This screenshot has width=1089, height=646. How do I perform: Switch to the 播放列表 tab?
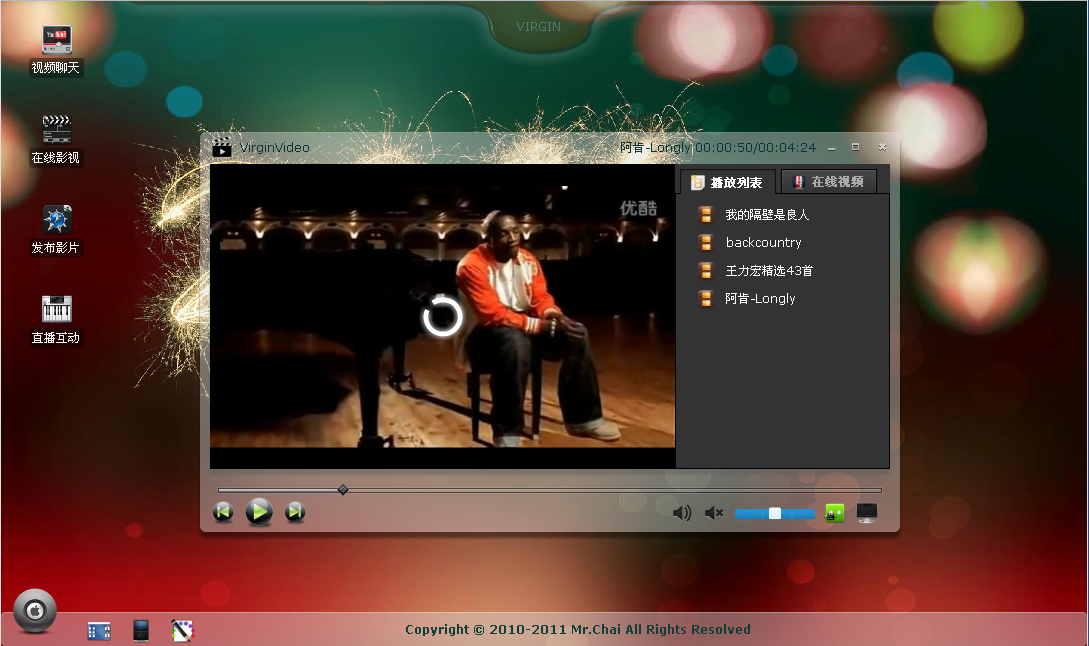click(x=726, y=183)
